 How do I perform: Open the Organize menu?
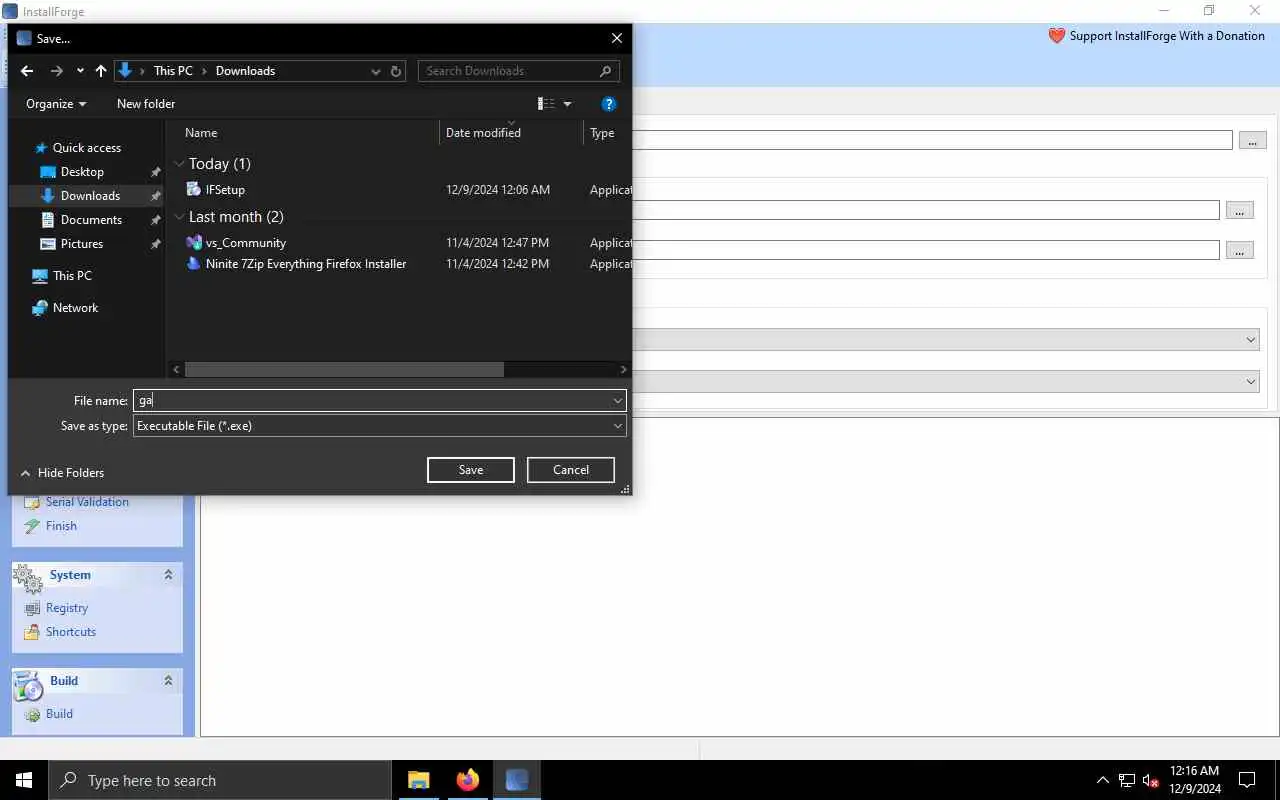point(56,104)
